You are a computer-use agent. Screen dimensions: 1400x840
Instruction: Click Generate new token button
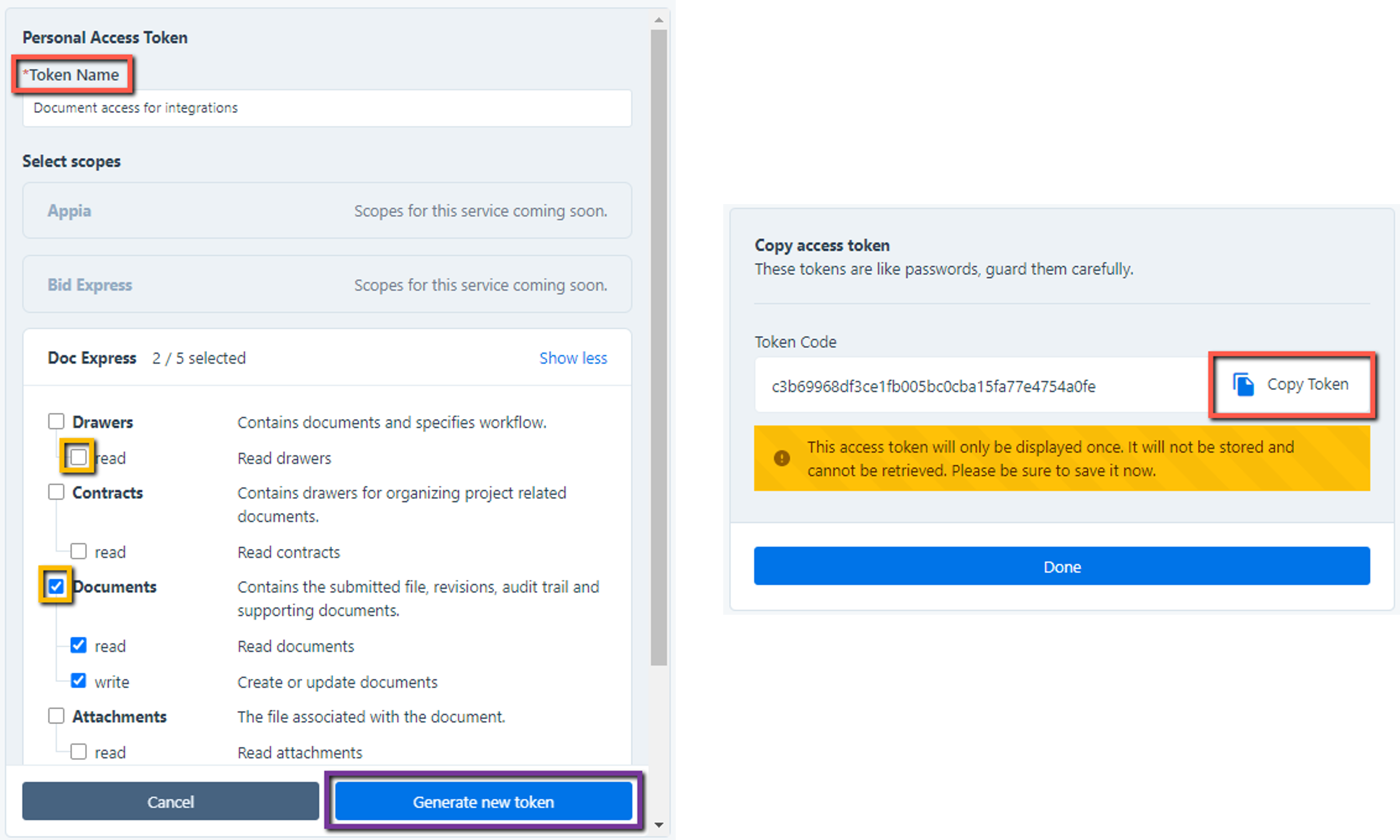[483, 801]
